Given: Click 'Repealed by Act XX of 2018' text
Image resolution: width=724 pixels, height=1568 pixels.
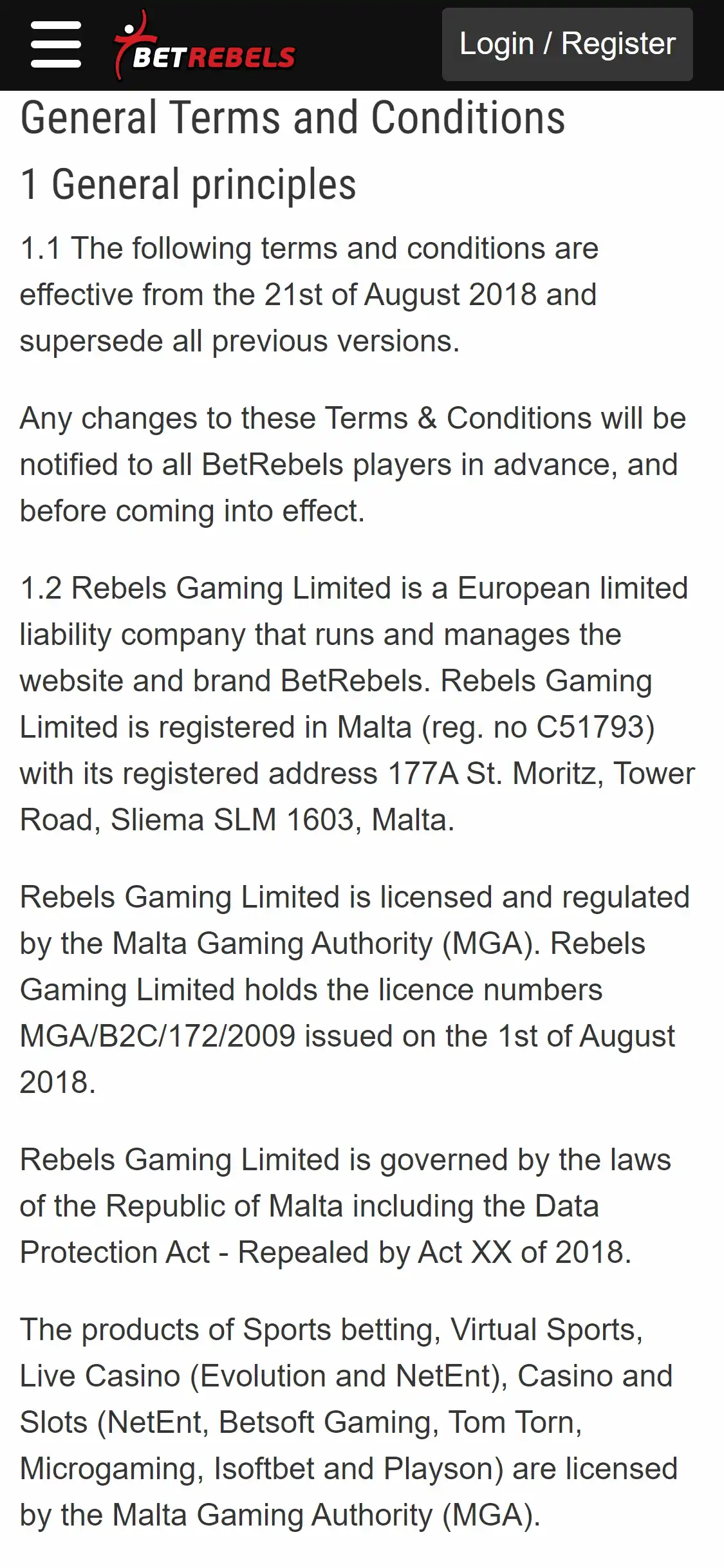Looking at the screenshot, I should coord(434,1253).
